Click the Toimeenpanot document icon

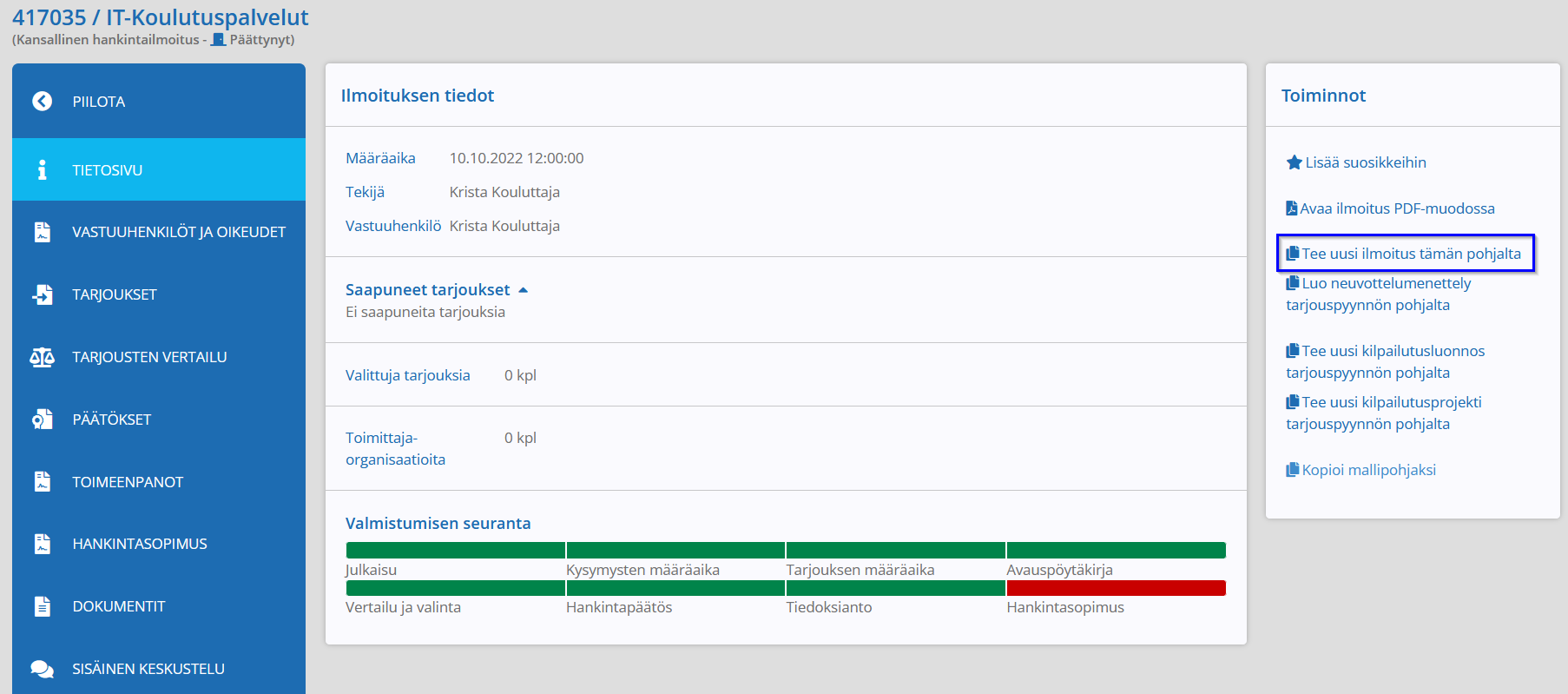click(42, 482)
